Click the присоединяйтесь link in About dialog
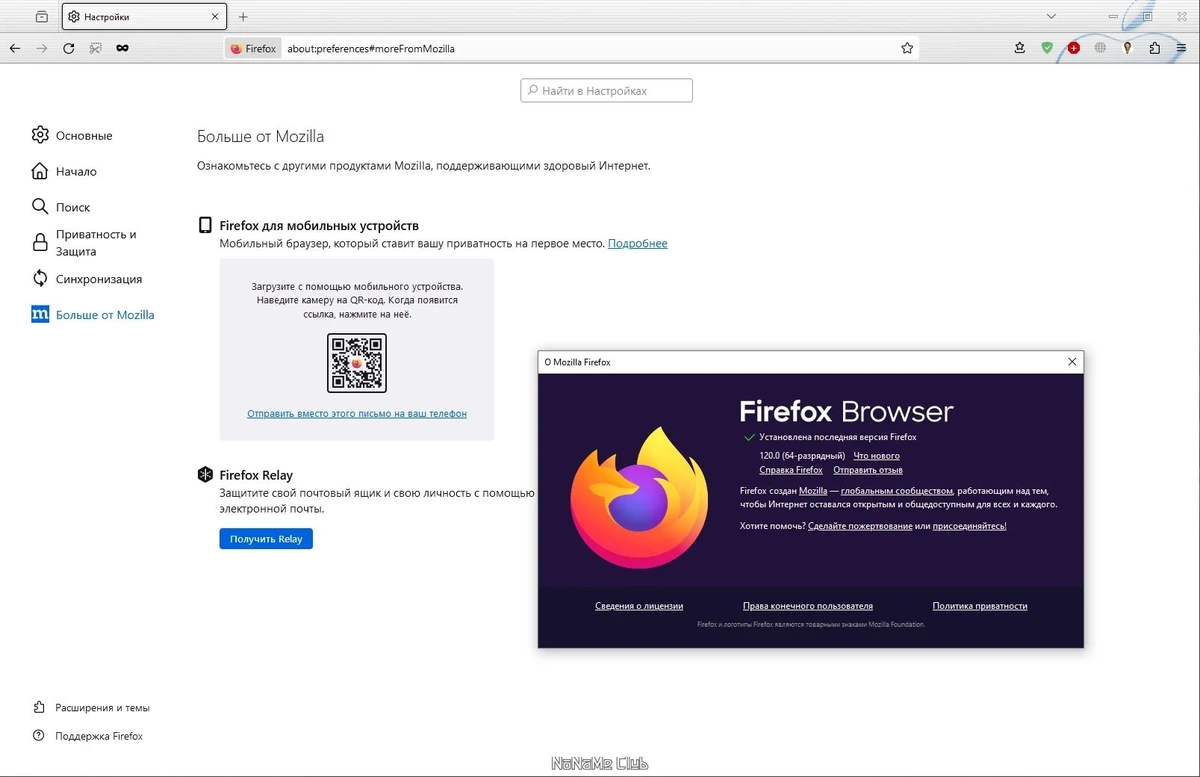Image resolution: width=1200 pixels, height=777 pixels. tap(969, 526)
